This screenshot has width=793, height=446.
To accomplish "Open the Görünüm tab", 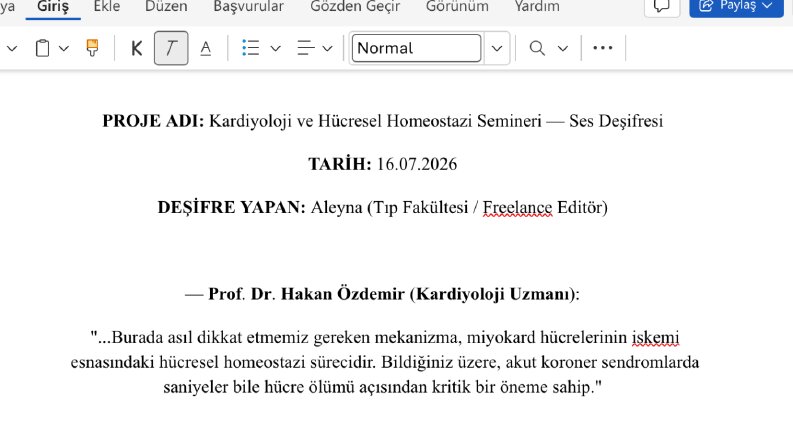I will click(457, 7).
